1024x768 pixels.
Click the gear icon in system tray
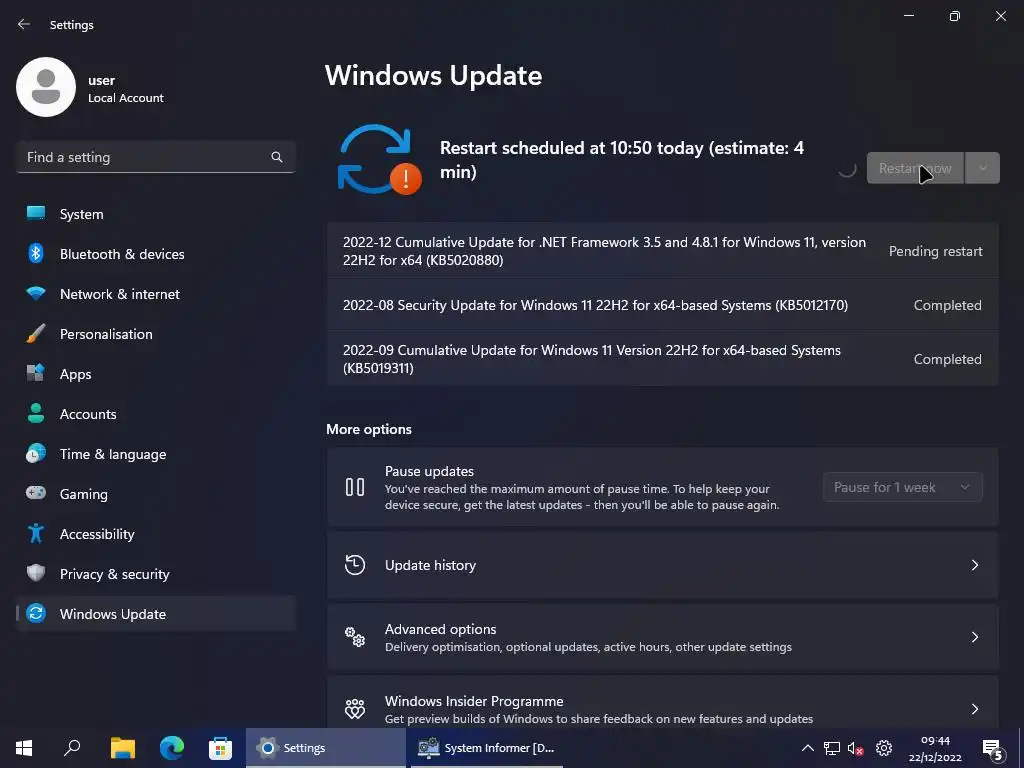884,748
